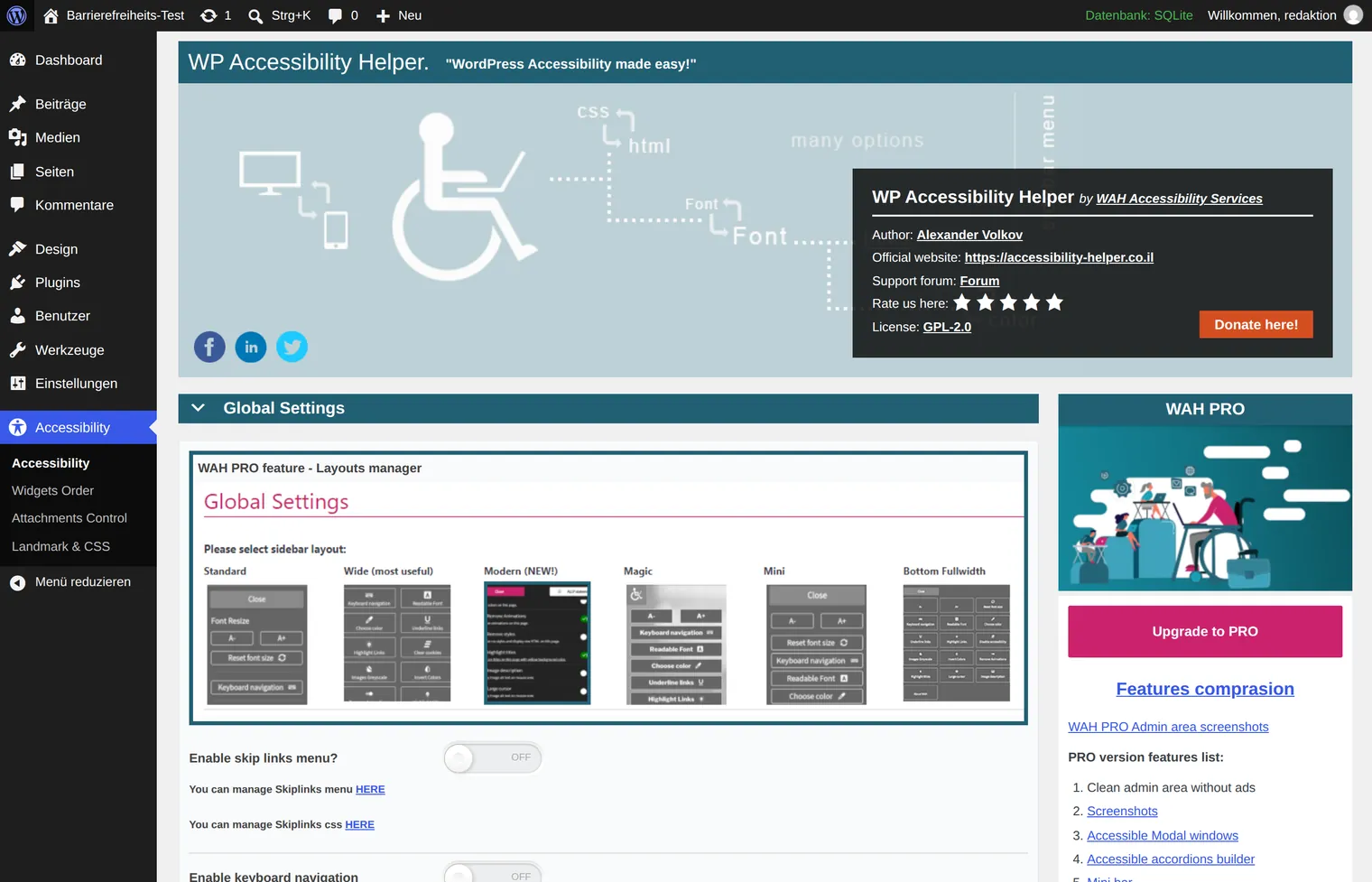Open Accessible Modal windows link

1163,836
